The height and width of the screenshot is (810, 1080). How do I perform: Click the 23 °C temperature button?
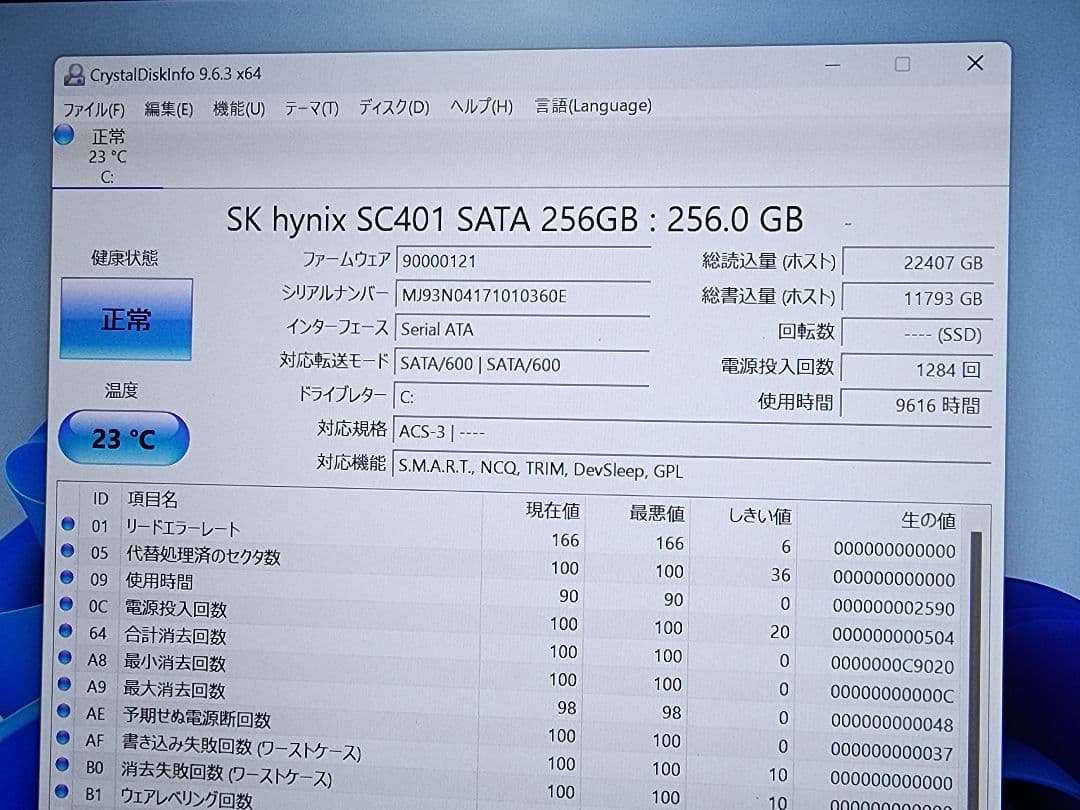click(x=124, y=438)
